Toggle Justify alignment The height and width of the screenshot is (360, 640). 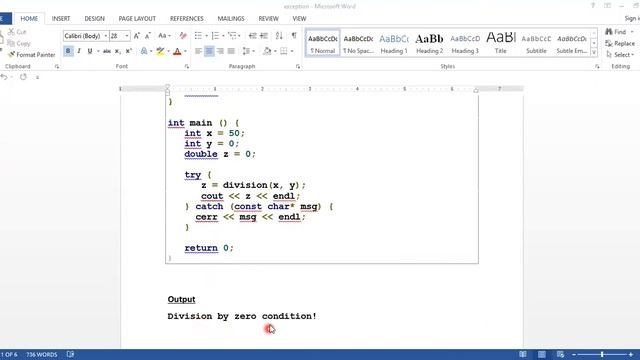tap(231, 51)
